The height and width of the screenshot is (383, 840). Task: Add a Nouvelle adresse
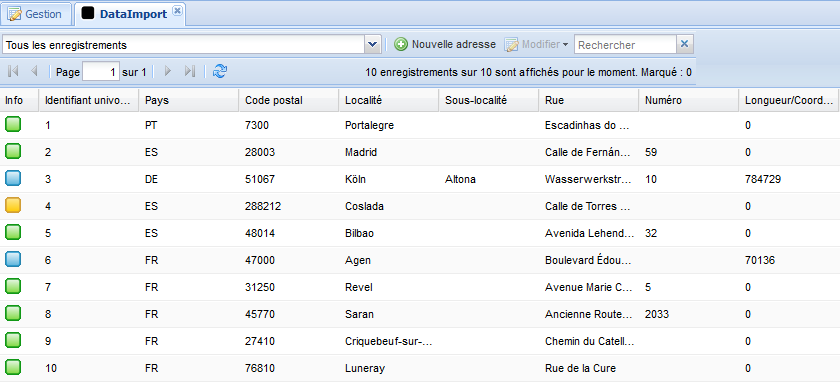tap(445, 44)
